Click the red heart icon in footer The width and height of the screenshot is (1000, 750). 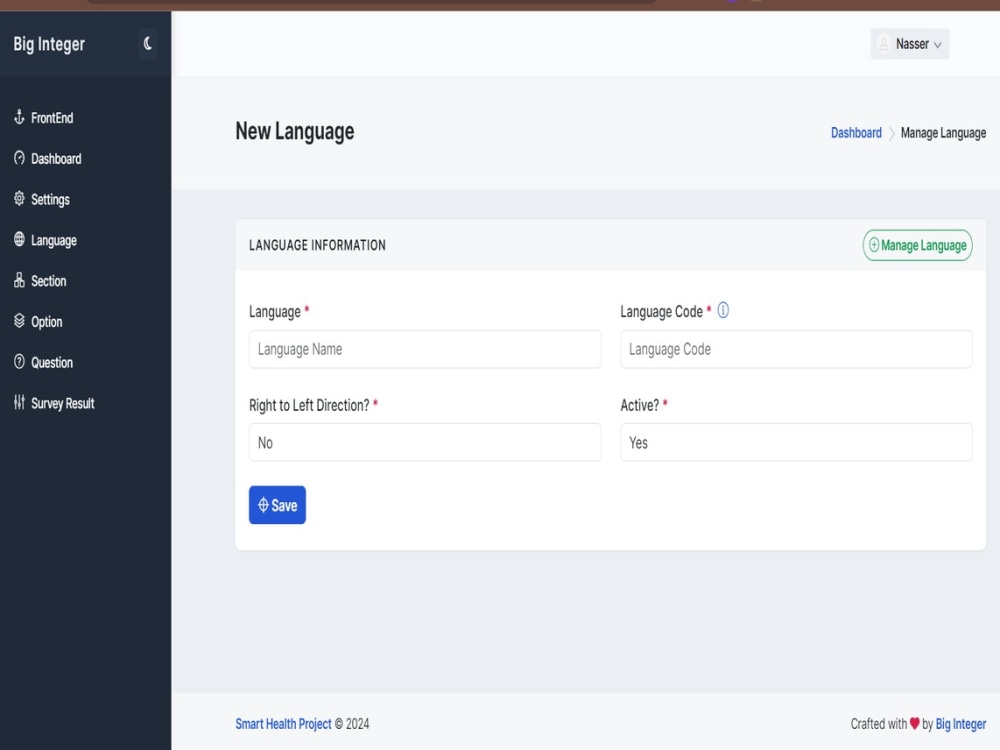click(x=914, y=724)
